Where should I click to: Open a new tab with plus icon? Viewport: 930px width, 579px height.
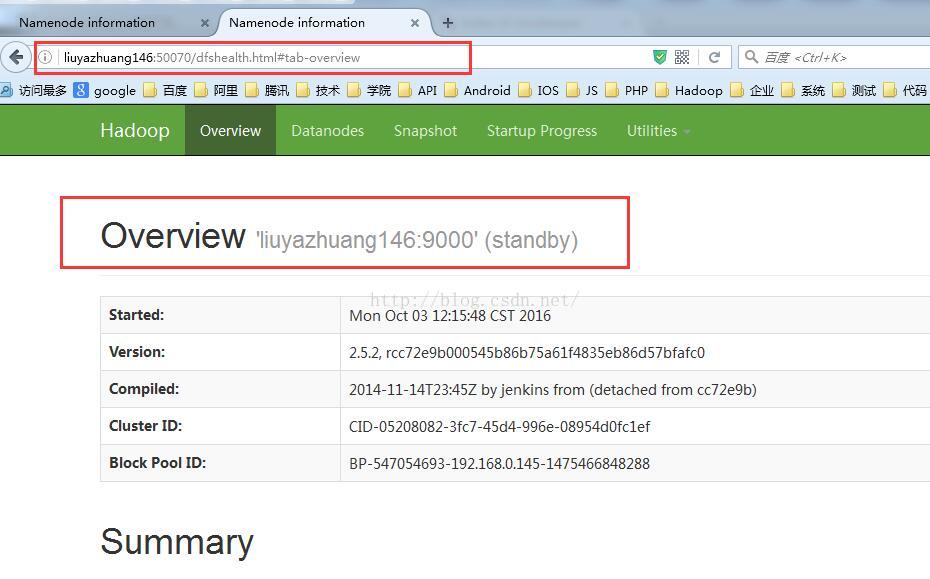tap(447, 22)
